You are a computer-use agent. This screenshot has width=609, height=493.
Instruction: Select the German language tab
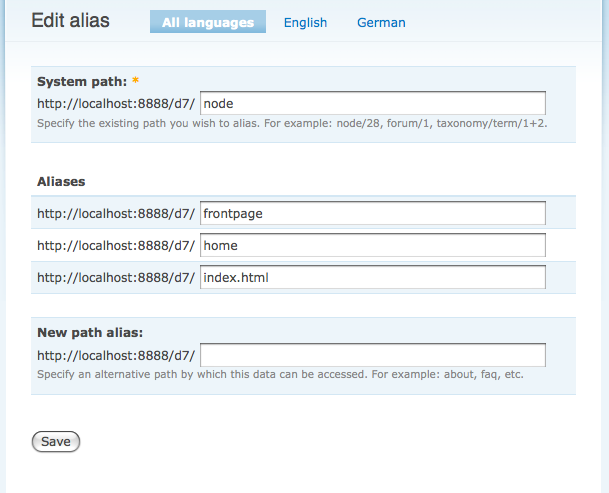point(381,22)
